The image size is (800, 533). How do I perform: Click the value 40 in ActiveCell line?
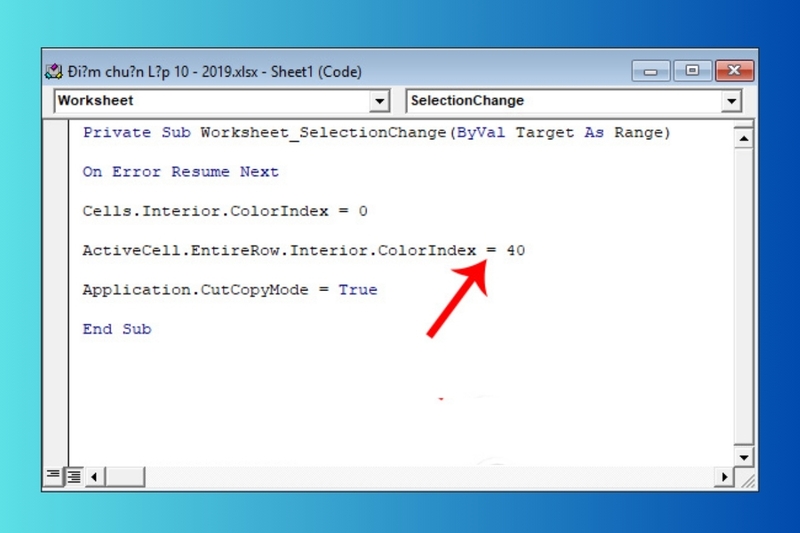point(516,250)
